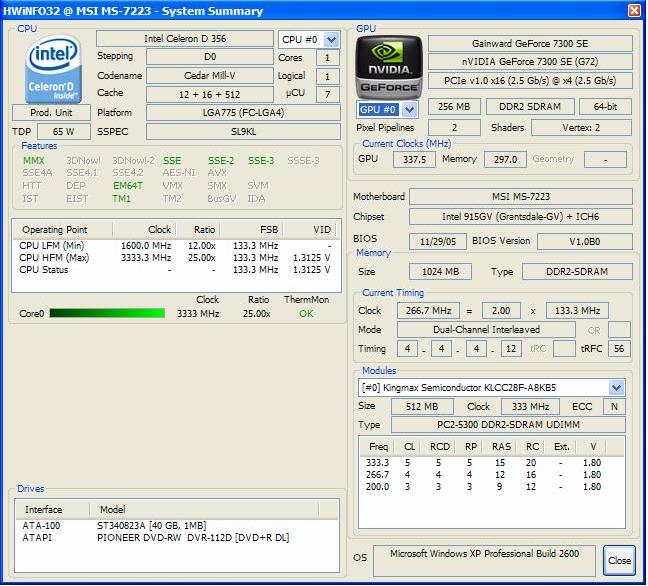This screenshot has width=648, height=586.
Task: Click the 256 MB video memory field
Action: coord(454,107)
